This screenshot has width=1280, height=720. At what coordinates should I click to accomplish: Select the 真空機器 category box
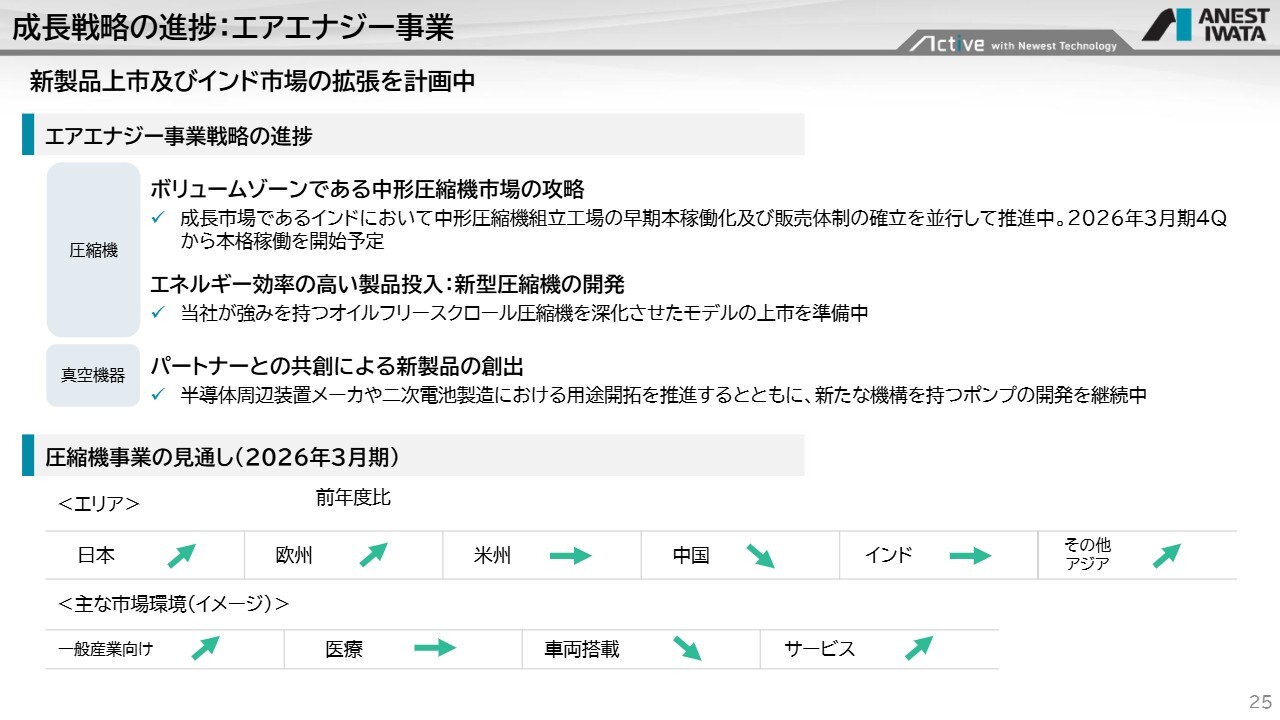93,376
